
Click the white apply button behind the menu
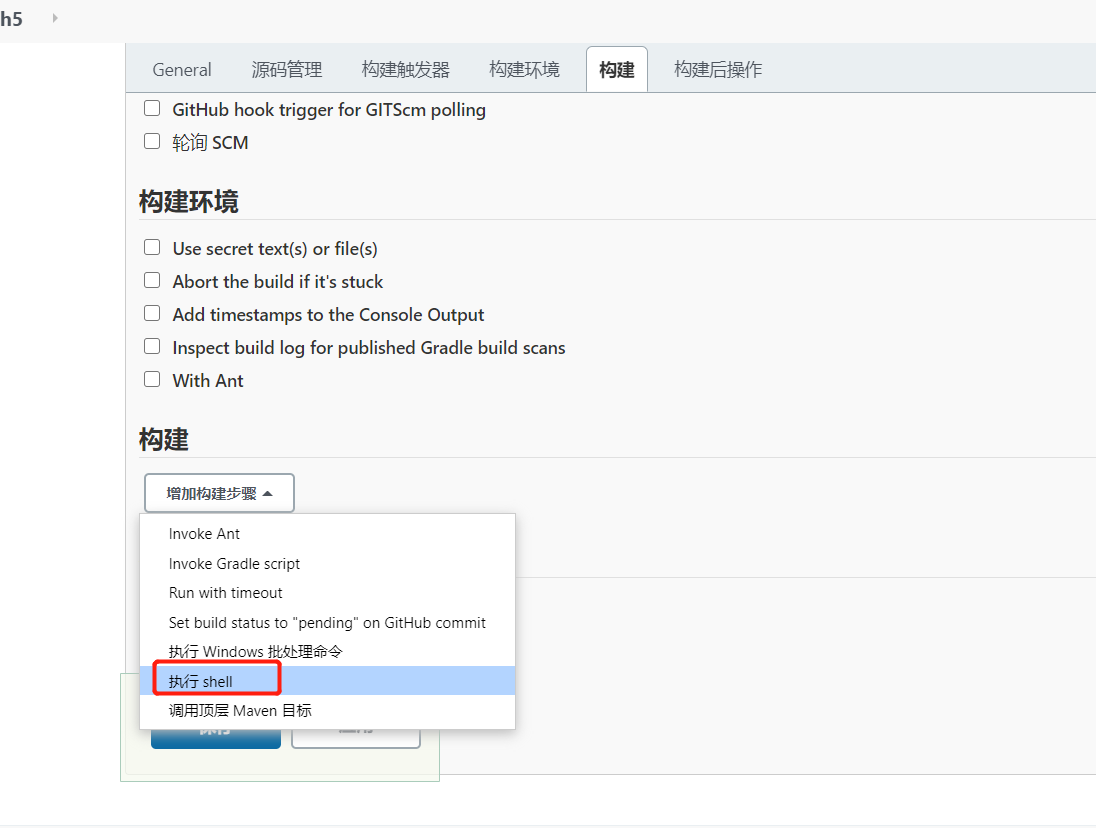(x=356, y=739)
